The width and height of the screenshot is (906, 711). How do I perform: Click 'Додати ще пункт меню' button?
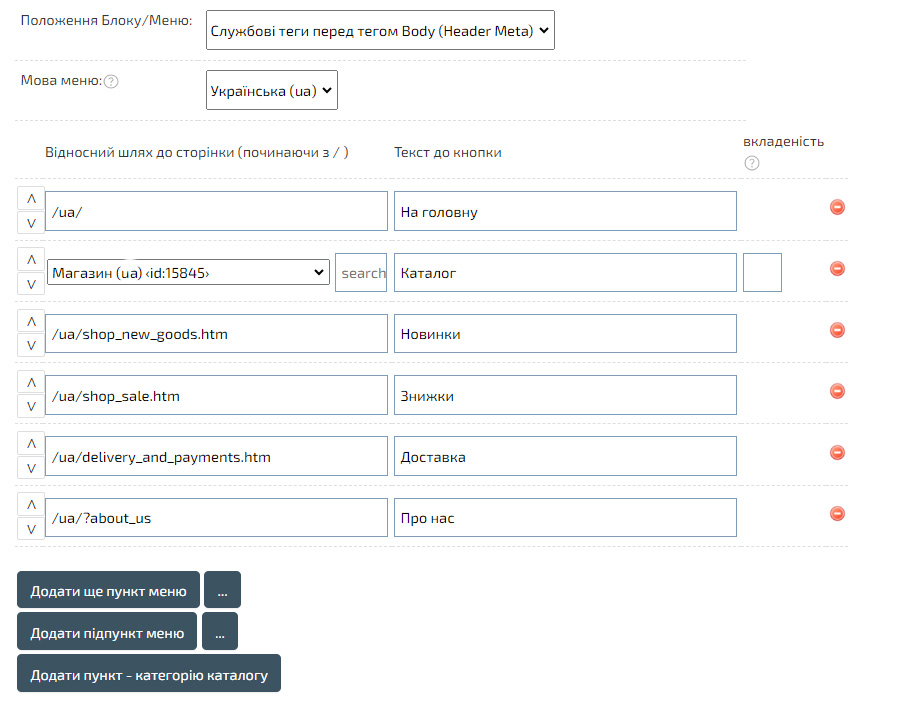coord(108,591)
